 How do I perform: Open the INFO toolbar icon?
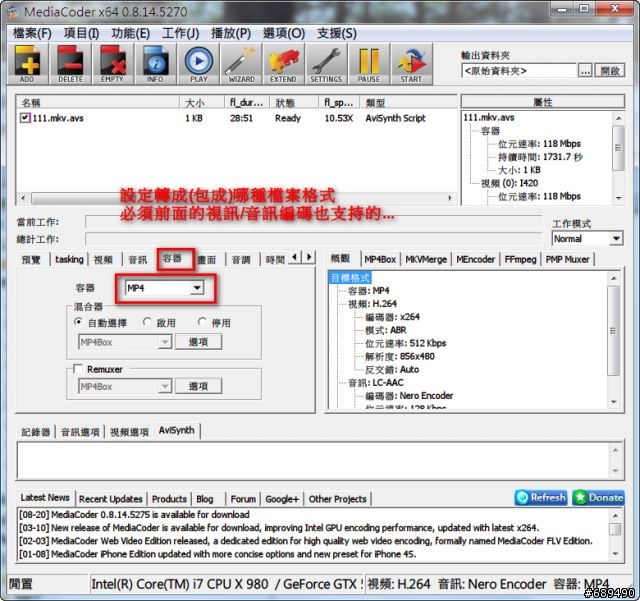156,64
